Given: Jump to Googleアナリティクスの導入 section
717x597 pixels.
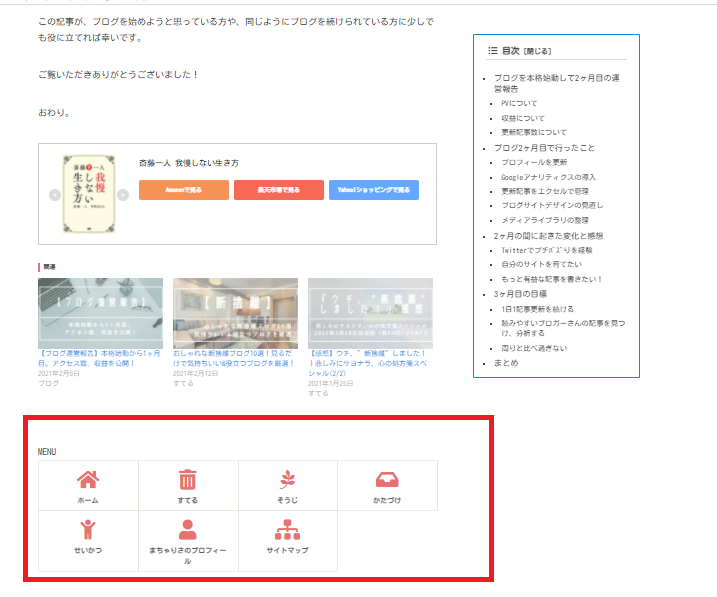Looking at the screenshot, I should pos(548,177).
